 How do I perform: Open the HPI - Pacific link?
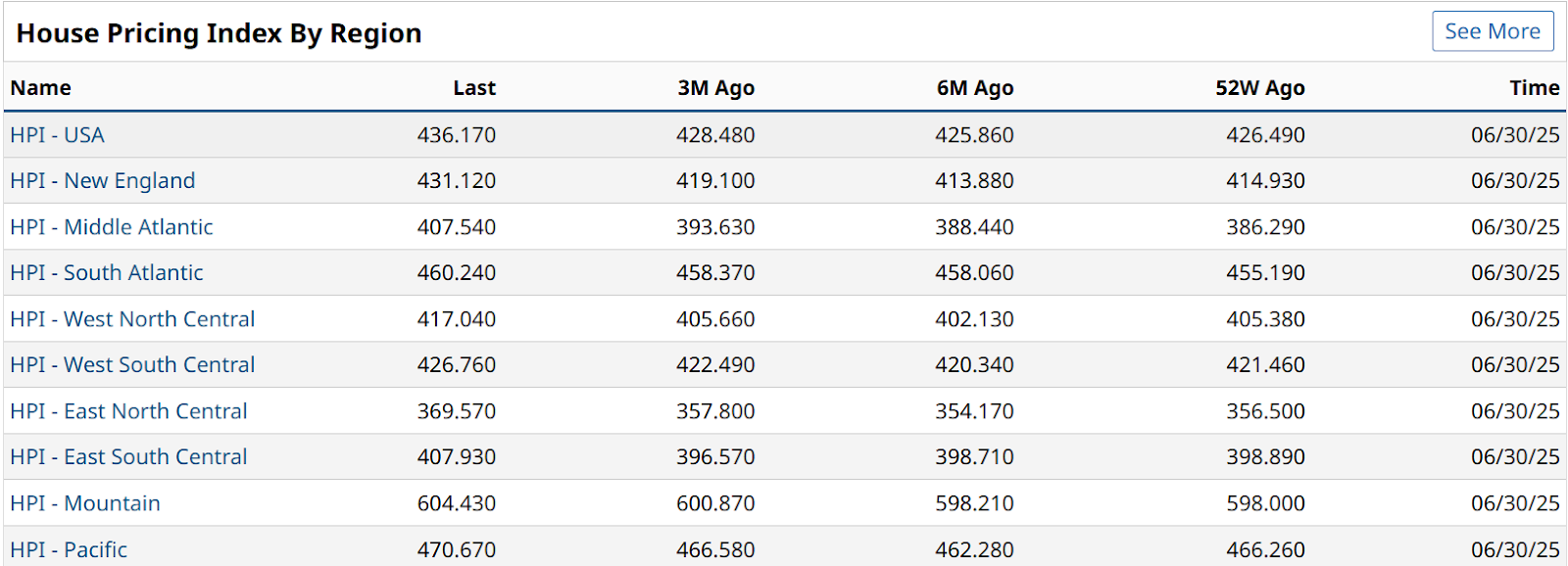click(x=69, y=549)
